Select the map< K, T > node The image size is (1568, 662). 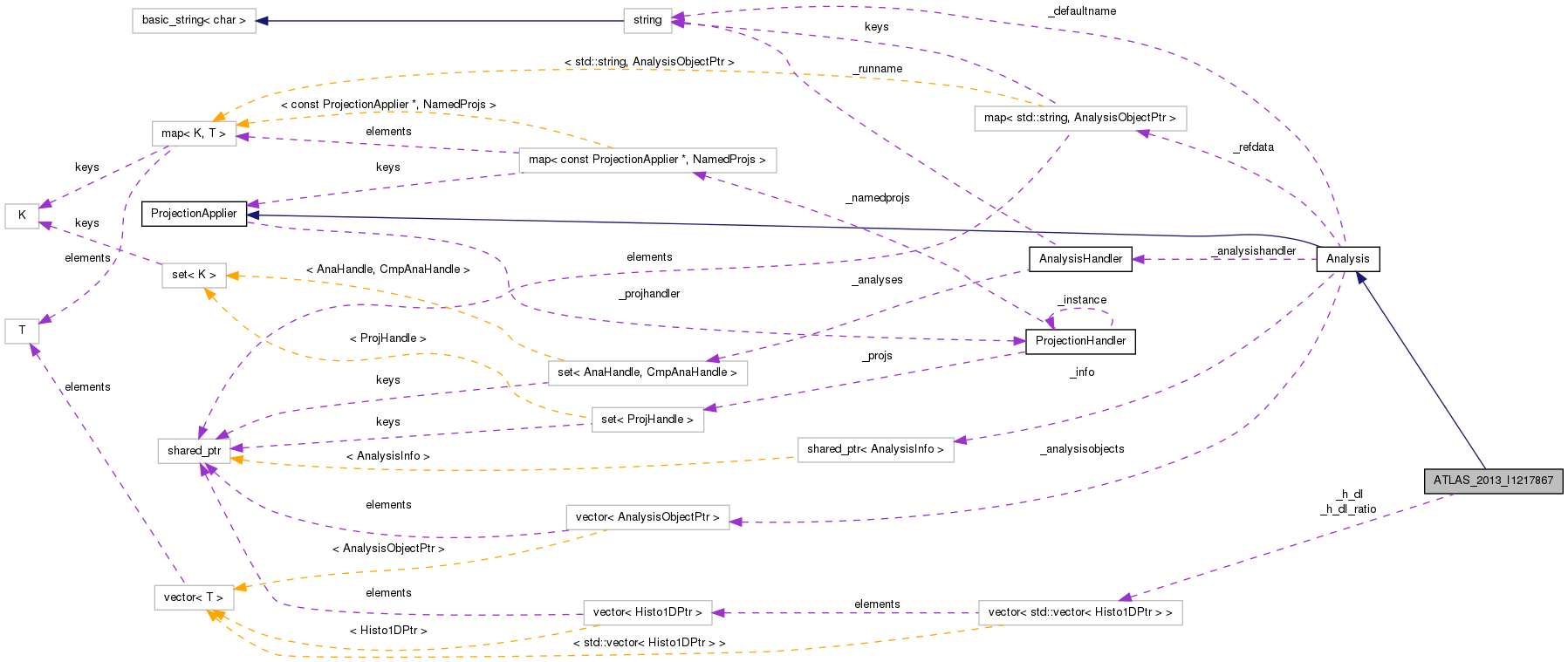pyautogui.click(x=194, y=133)
